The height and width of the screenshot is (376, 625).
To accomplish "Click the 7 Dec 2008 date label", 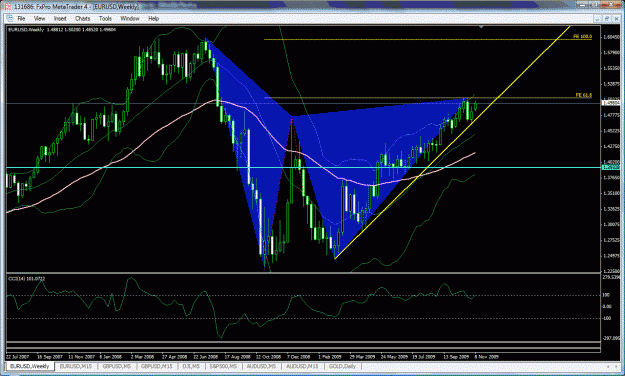I will click(299, 357).
